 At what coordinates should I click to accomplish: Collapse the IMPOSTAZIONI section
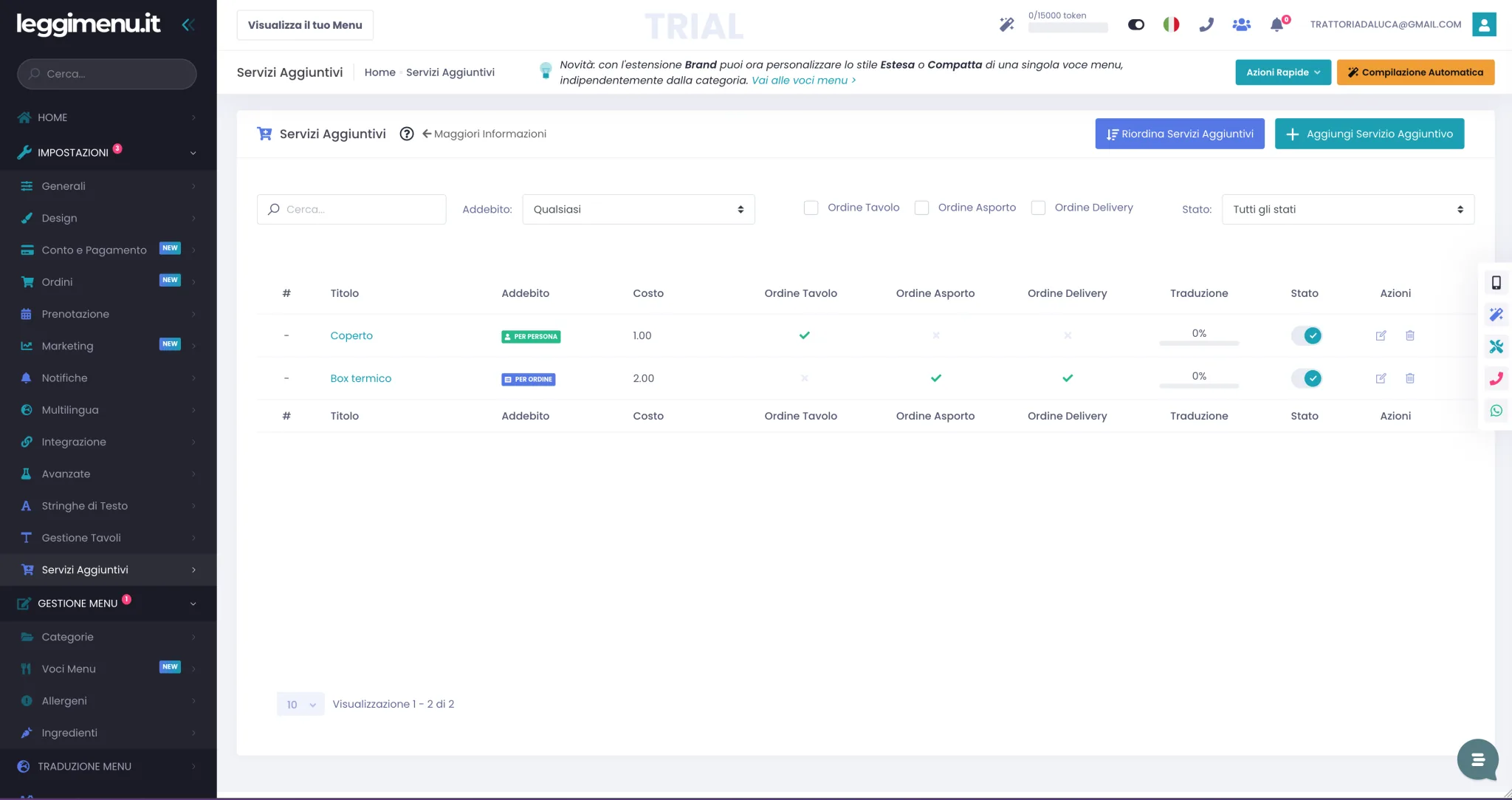point(109,153)
